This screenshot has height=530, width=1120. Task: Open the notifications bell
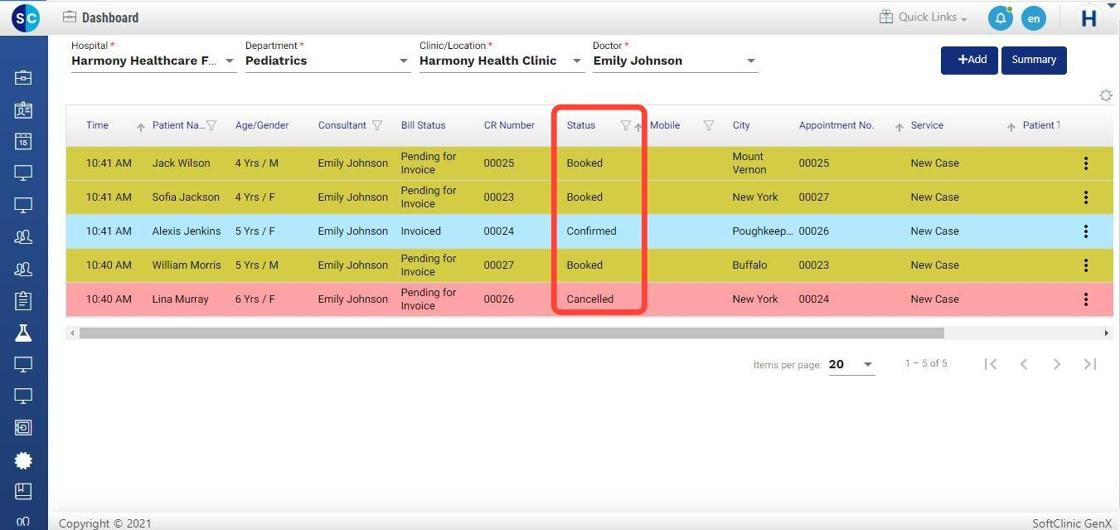point(1000,19)
